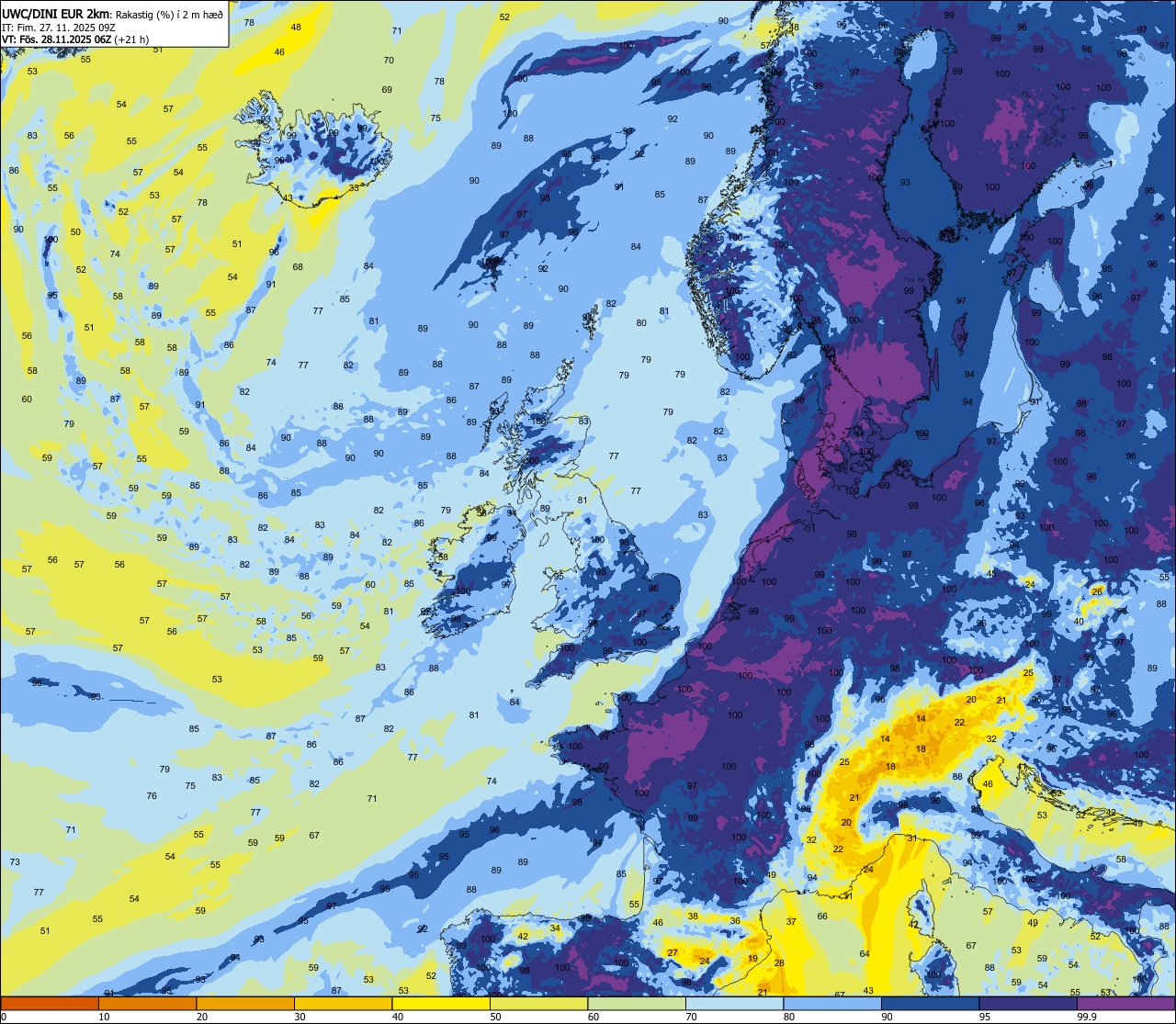Viewport: 1176px width, 1024px height.
Task: Click the '28' value in northeast Spain
Action: tap(779, 962)
